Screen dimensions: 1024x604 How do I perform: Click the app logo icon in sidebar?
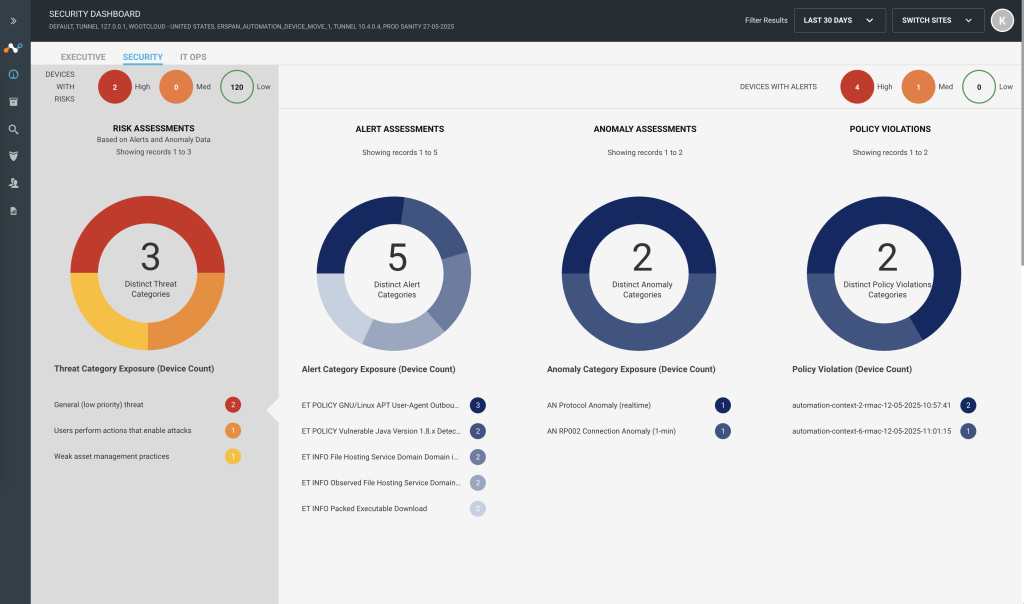tap(13, 48)
